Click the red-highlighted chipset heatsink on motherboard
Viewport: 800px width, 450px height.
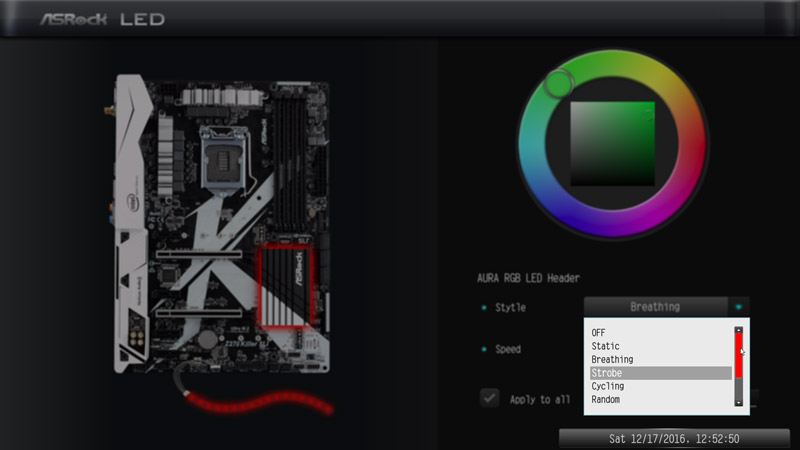[x=286, y=287]
